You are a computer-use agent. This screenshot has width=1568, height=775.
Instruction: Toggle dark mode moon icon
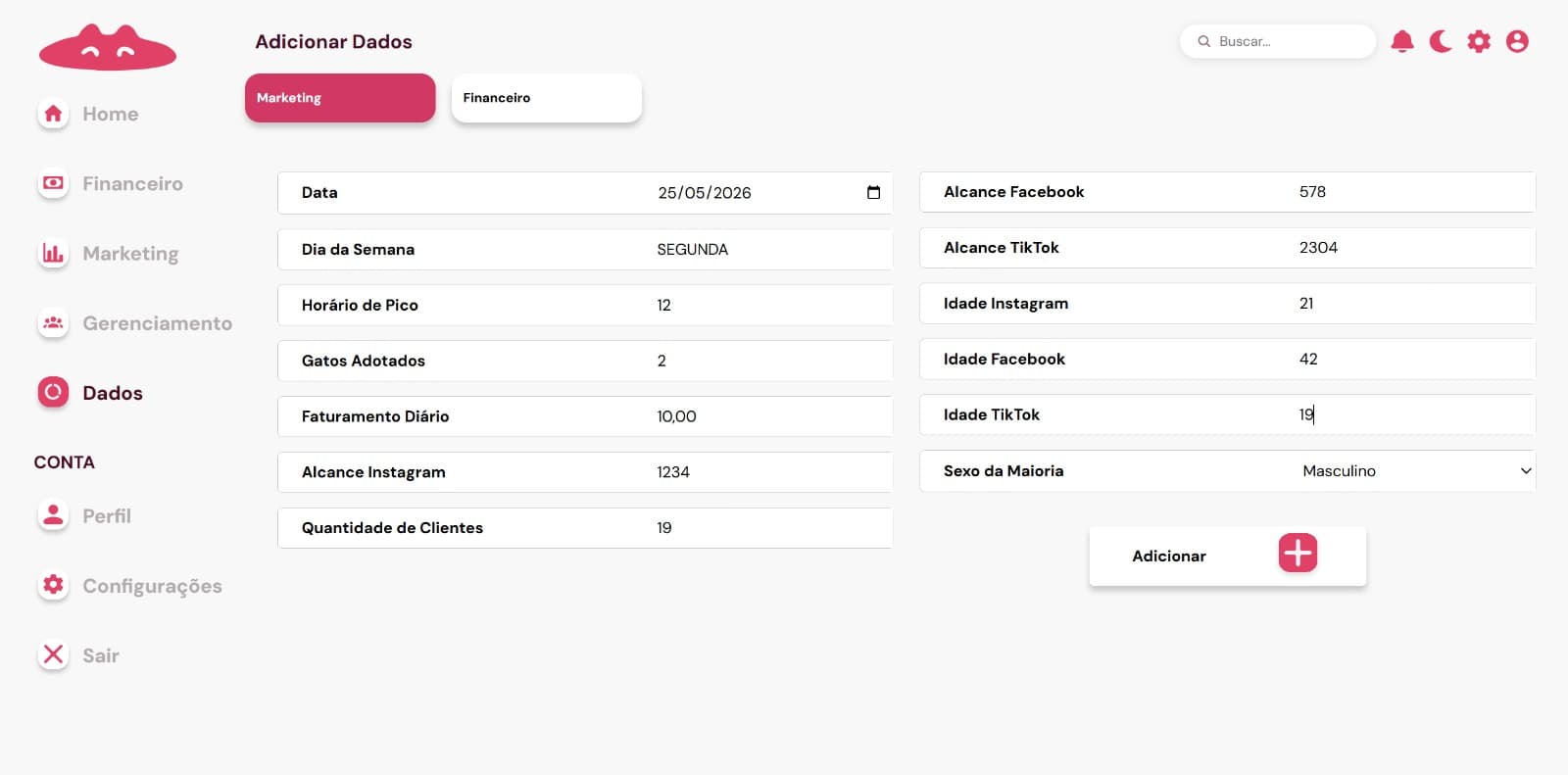tap(1441, 41)
